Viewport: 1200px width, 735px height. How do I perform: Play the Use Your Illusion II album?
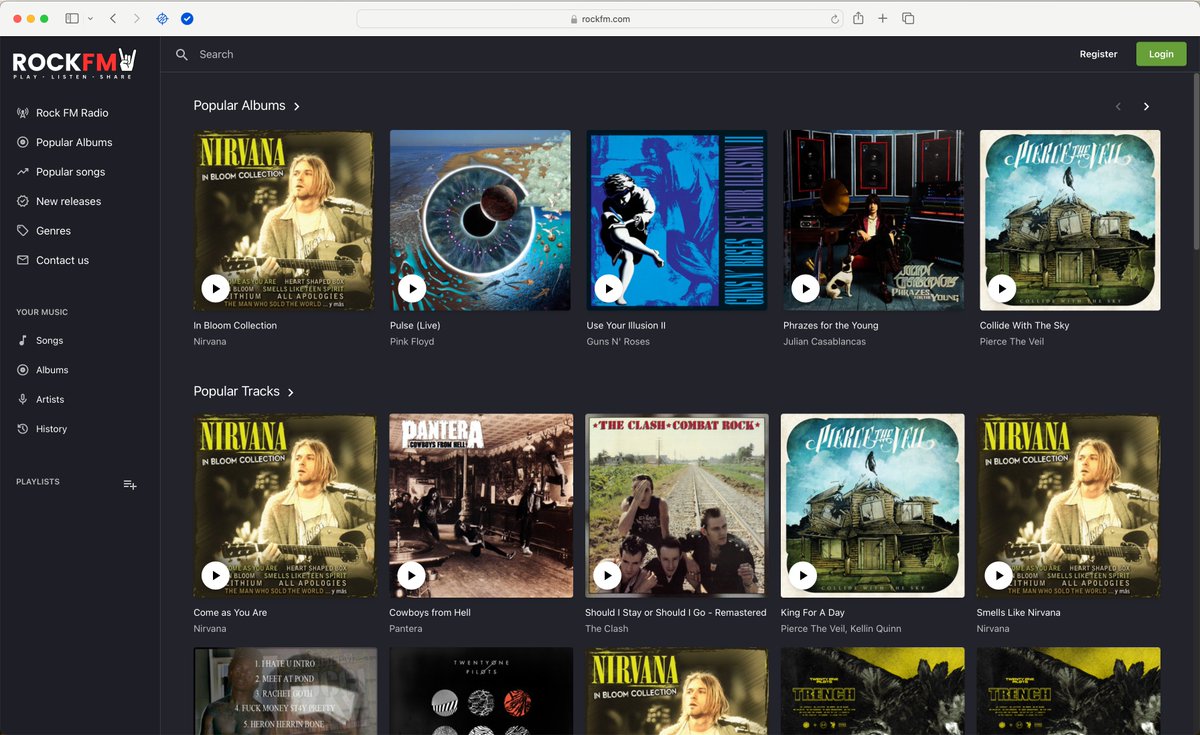[x=608, y=288]
